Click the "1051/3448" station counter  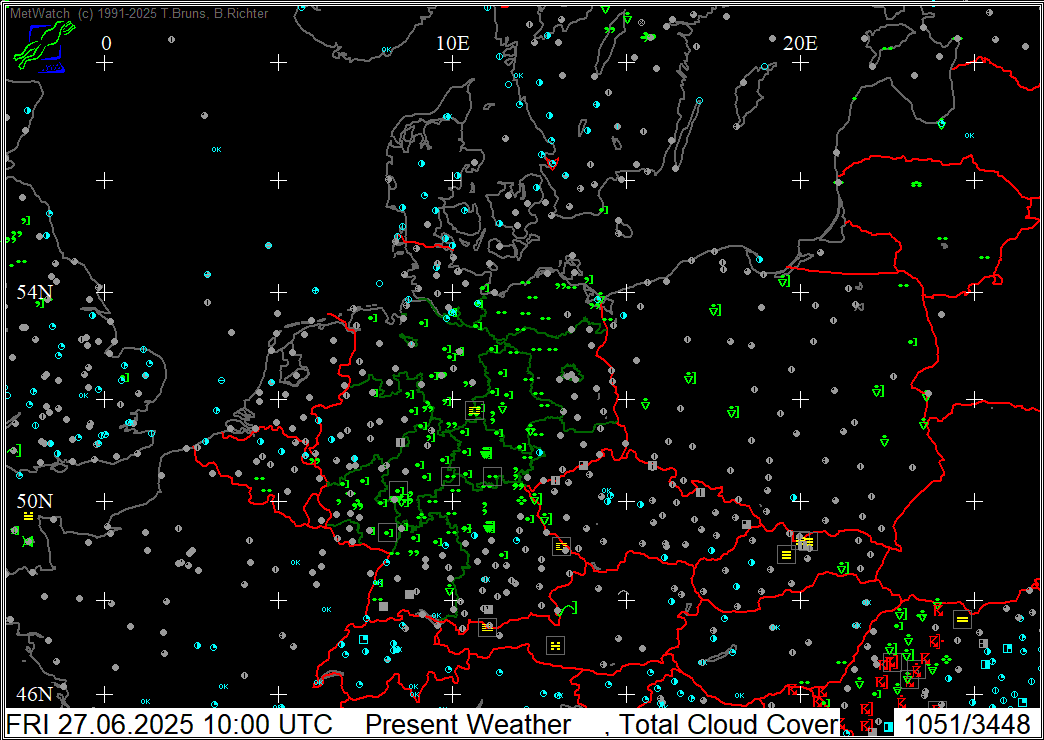[967, 724]
